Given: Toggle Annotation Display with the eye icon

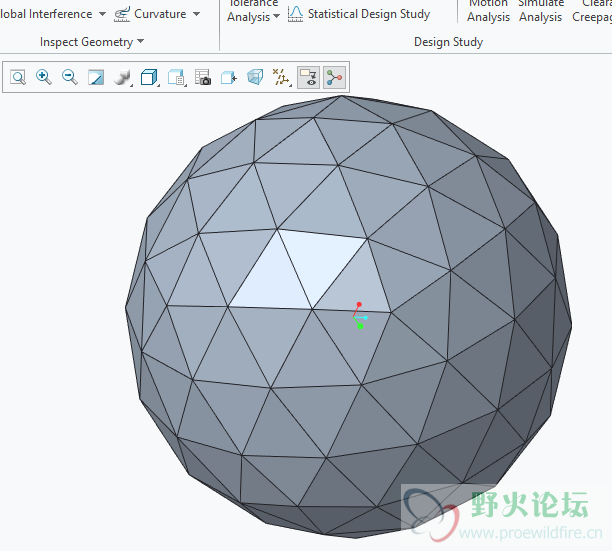Looking at the screenshot, I should (308, 77).
